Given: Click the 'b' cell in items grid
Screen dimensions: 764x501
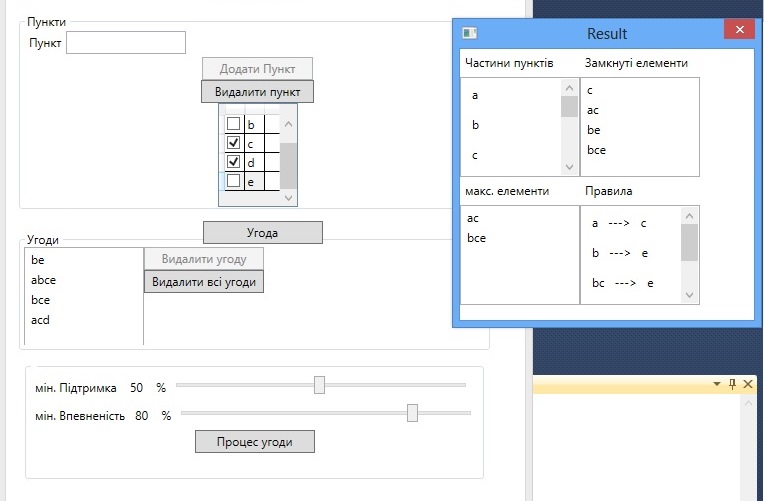Looking at the screenshot, I should 254,124.
